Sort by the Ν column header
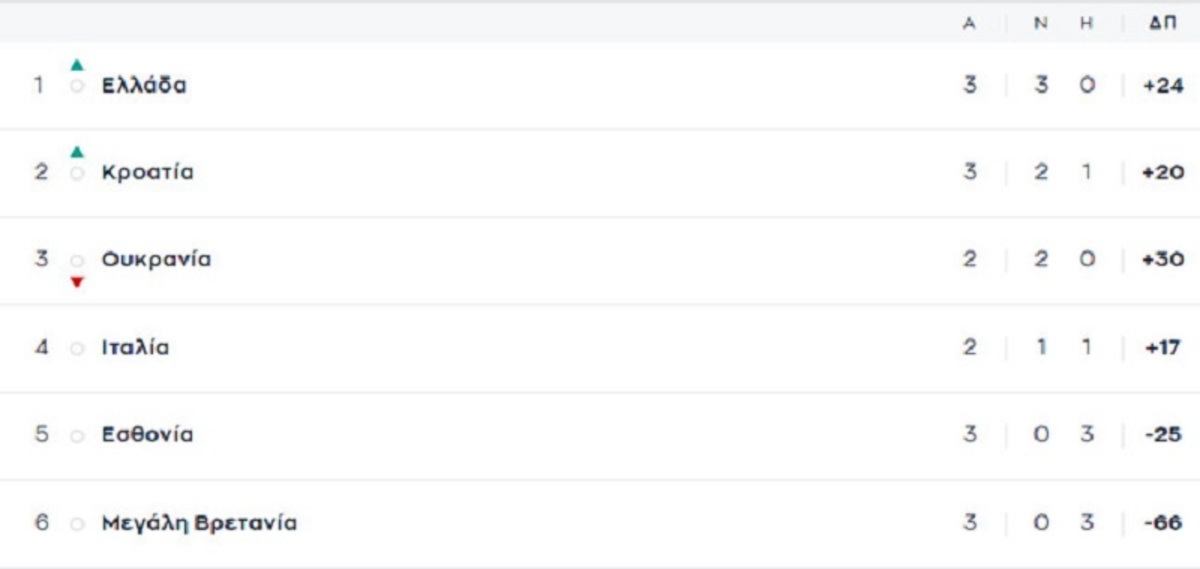Image resolution: width=1200 pixels, height=569 pixels. click(1041, 24)
